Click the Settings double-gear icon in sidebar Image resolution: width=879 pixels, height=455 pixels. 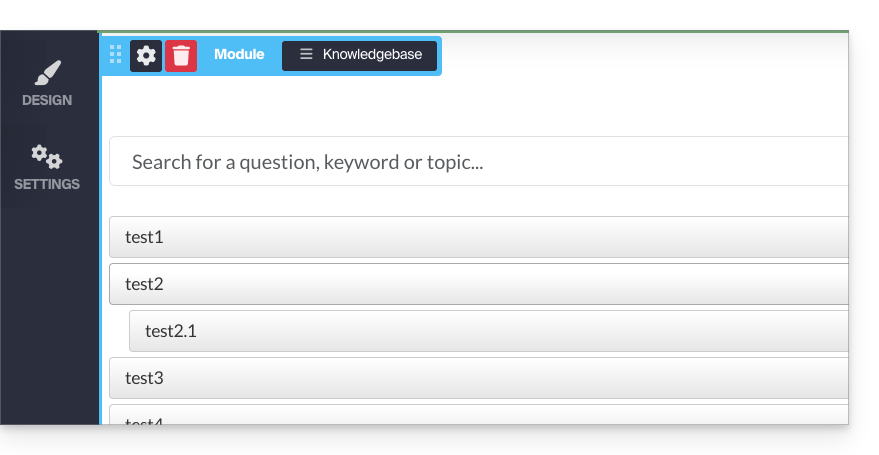[x=47, y=156]
